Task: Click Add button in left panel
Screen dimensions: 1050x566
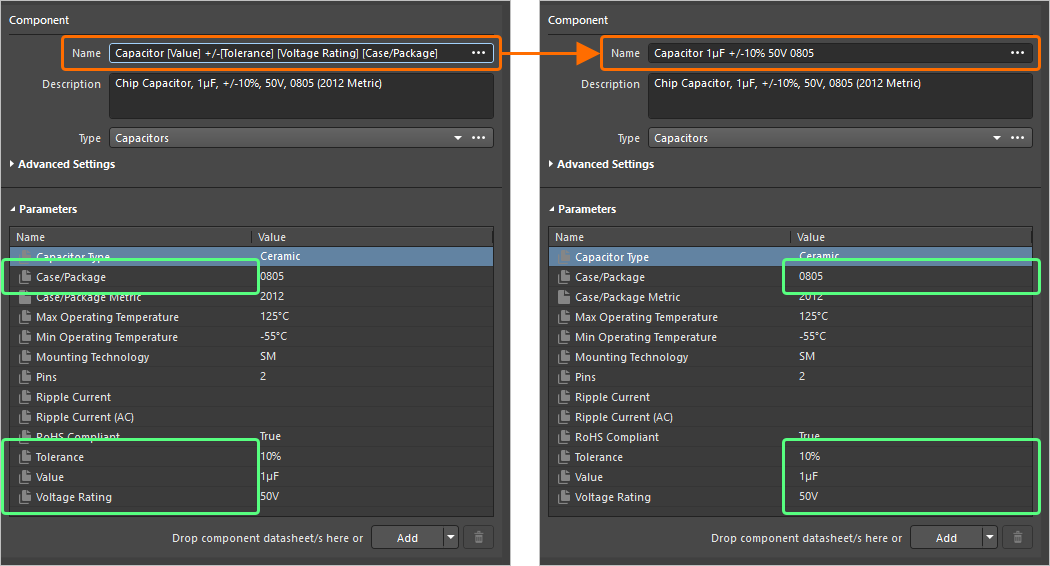Action: pyautogui.click(x=407, y=537)
